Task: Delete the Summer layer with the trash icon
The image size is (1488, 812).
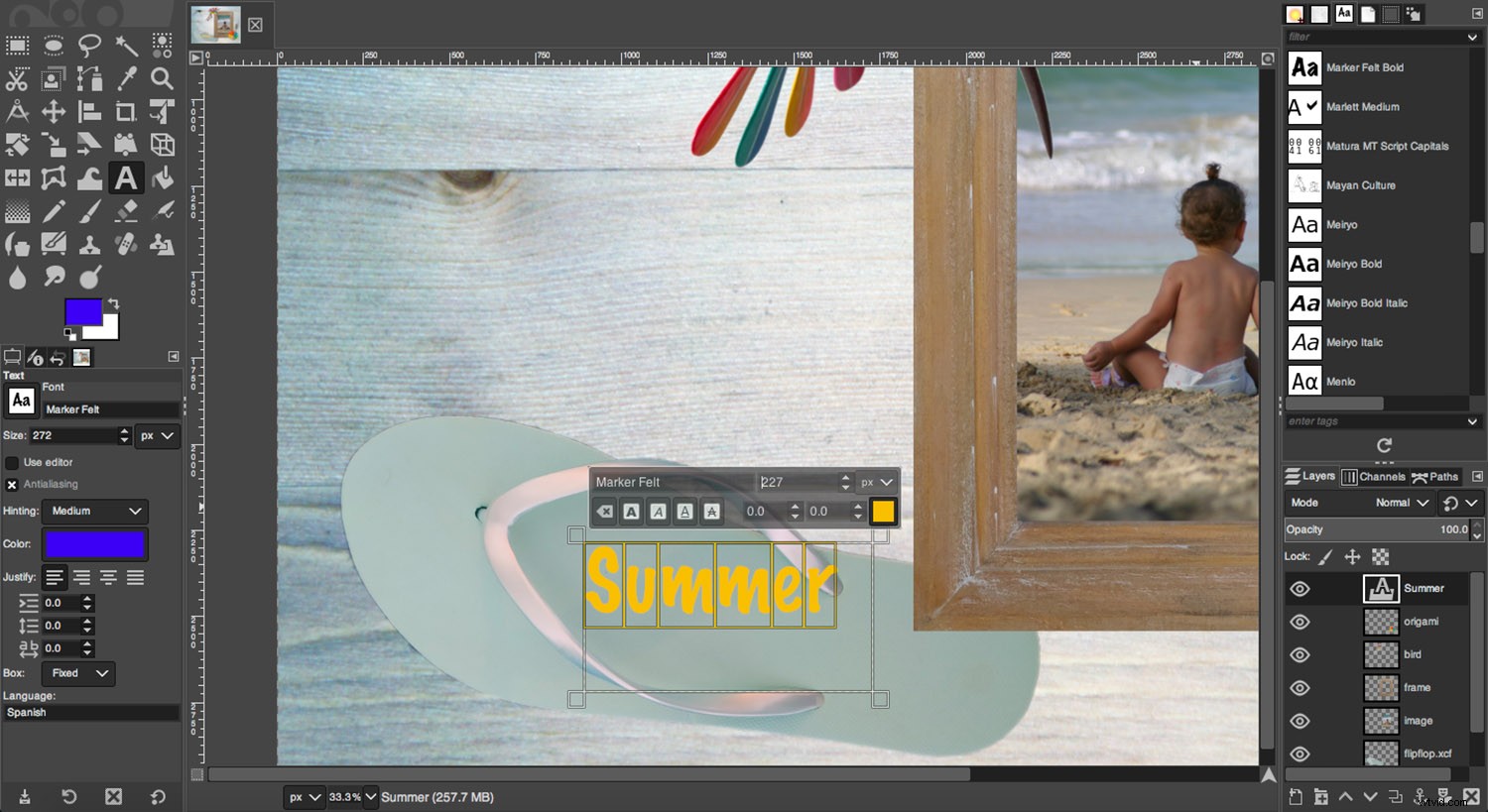Action: (x=1470, y=796)
